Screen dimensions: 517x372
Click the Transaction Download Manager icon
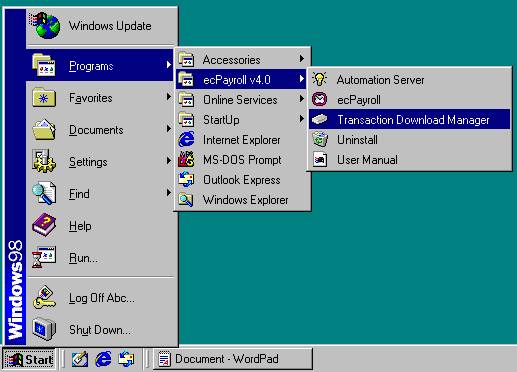click(x=320, y=119)
